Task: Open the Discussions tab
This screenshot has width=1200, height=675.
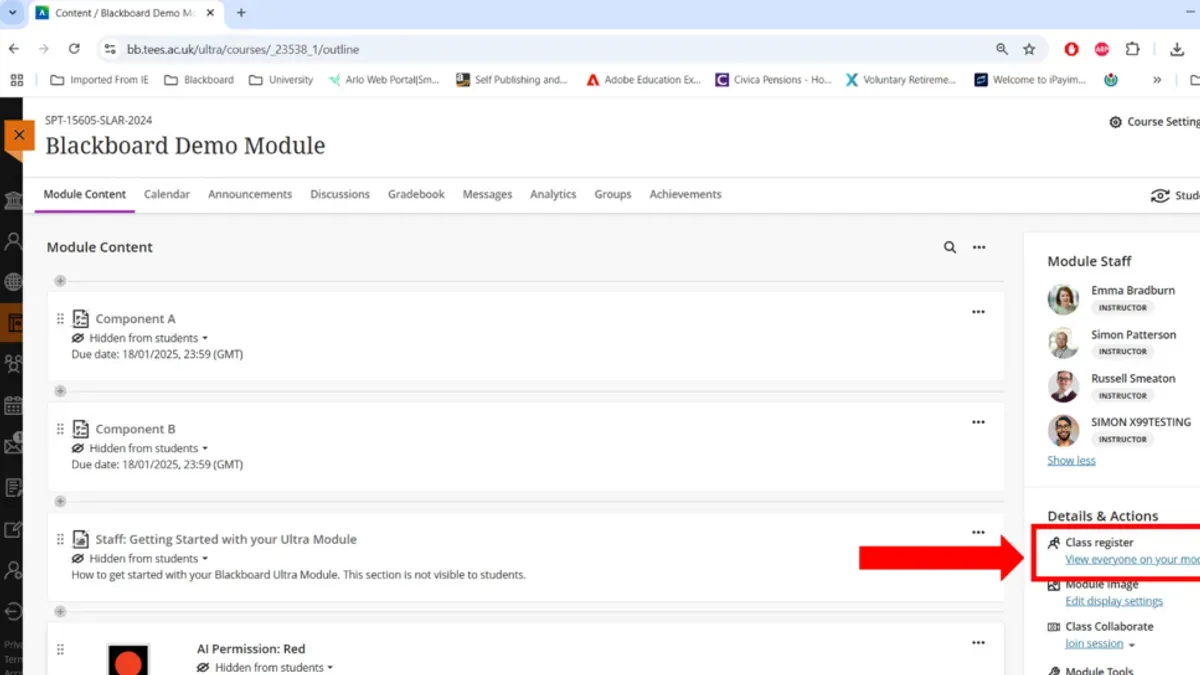Action: (340, 194)
